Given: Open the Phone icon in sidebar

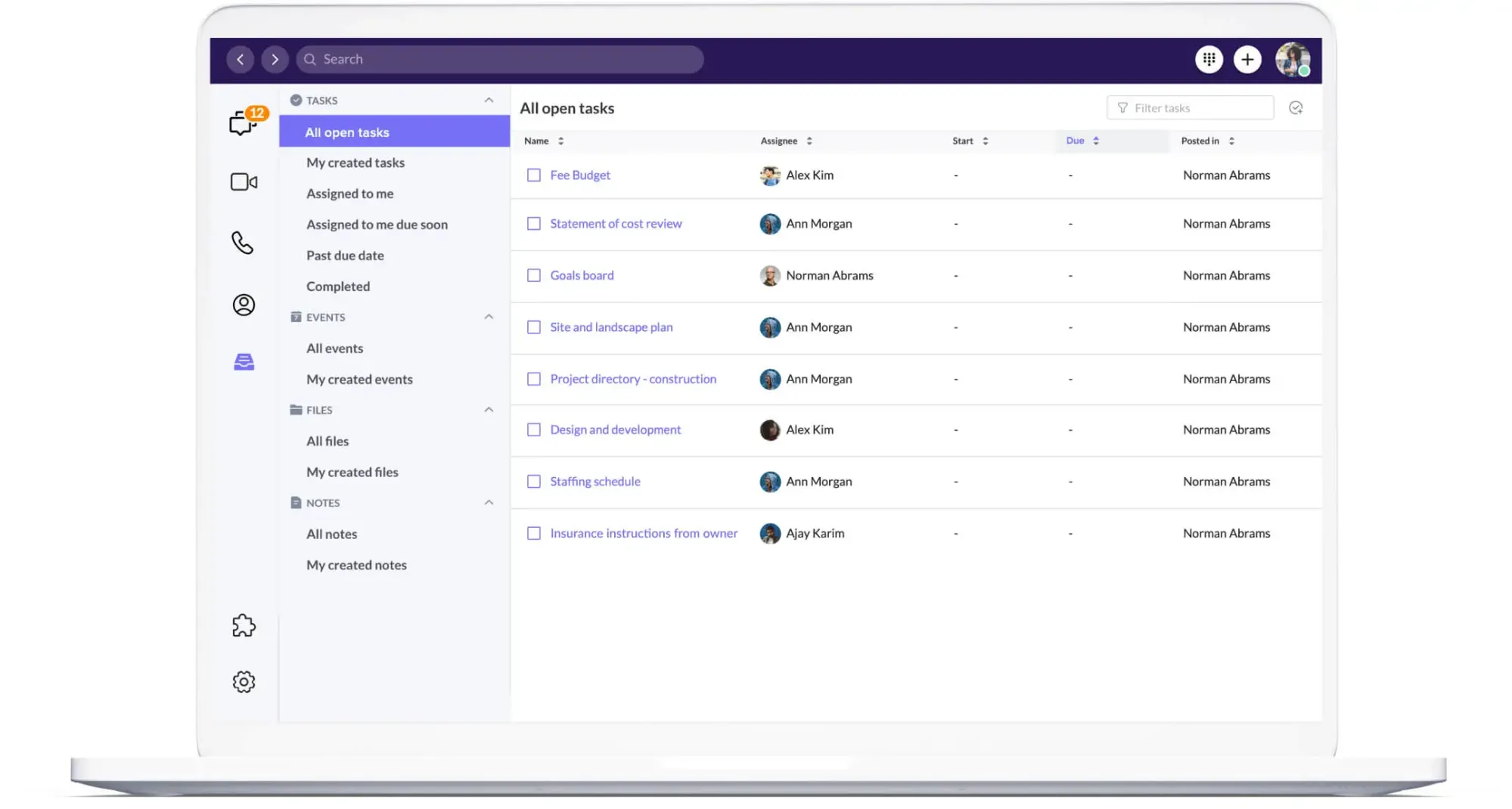Looking at the screenshot, I should [243, 243].
